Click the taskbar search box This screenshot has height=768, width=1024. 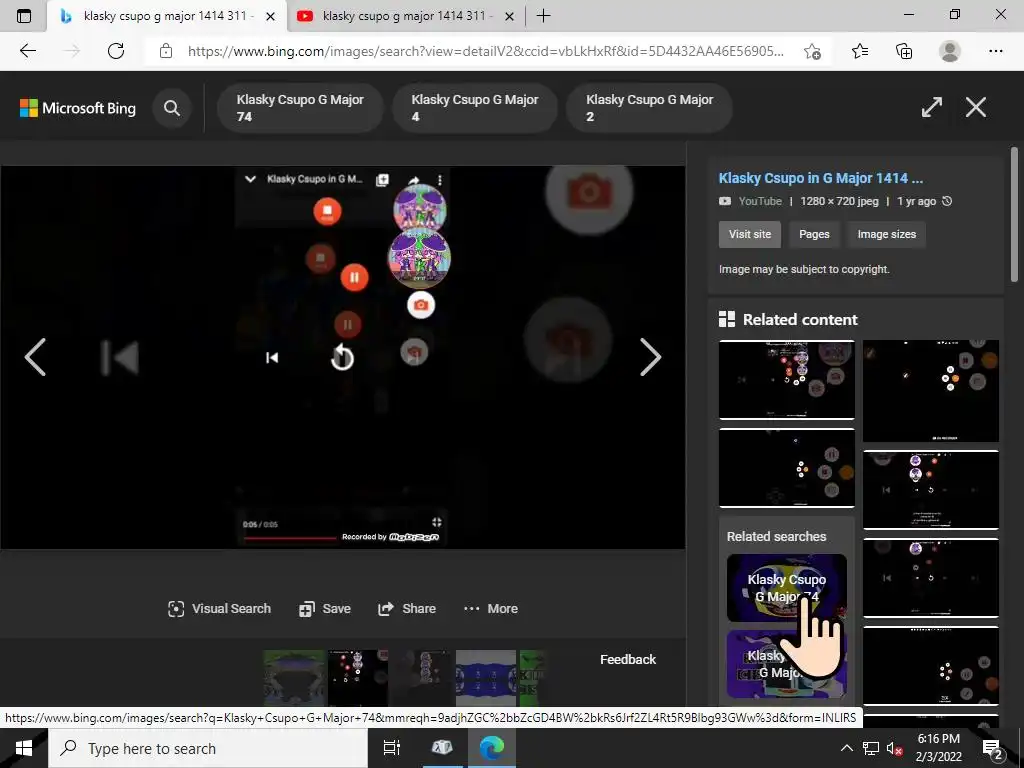(x=208, y=748)
